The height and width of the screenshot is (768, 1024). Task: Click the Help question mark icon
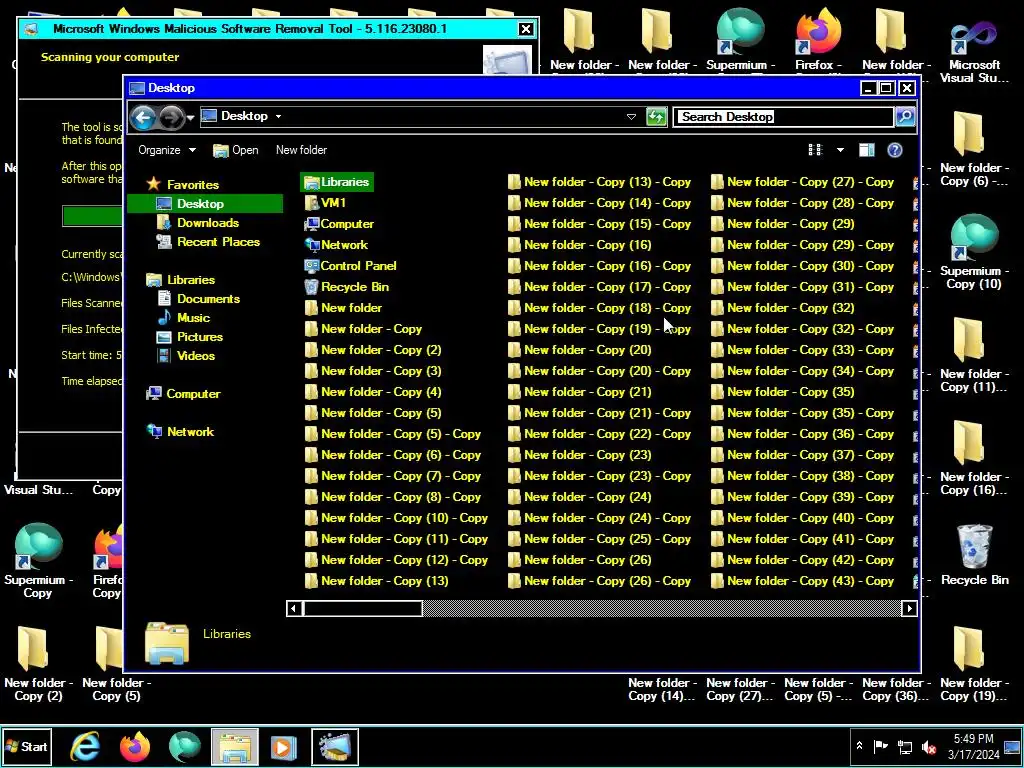pos(895,150)
